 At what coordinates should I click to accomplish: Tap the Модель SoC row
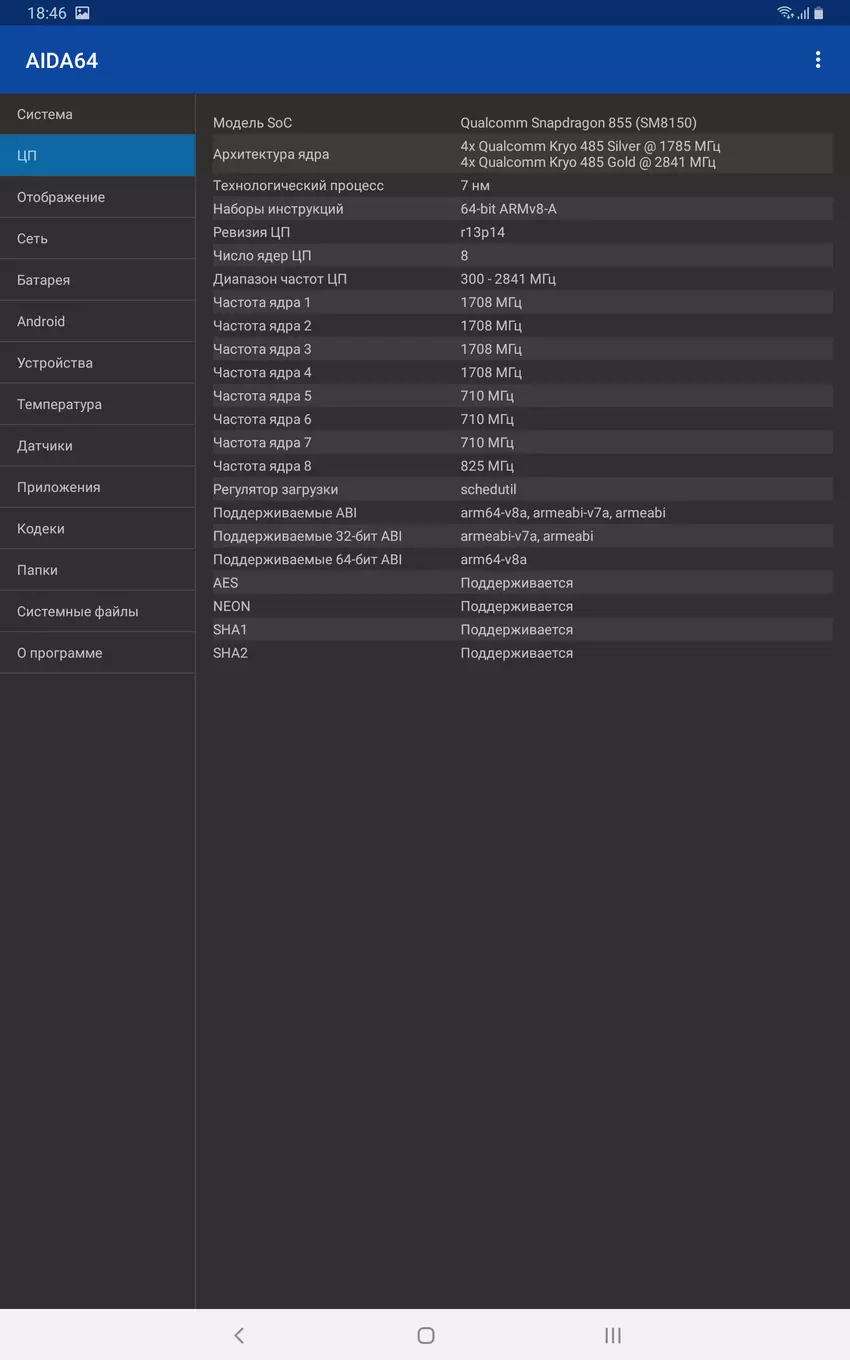pos(522,123)
